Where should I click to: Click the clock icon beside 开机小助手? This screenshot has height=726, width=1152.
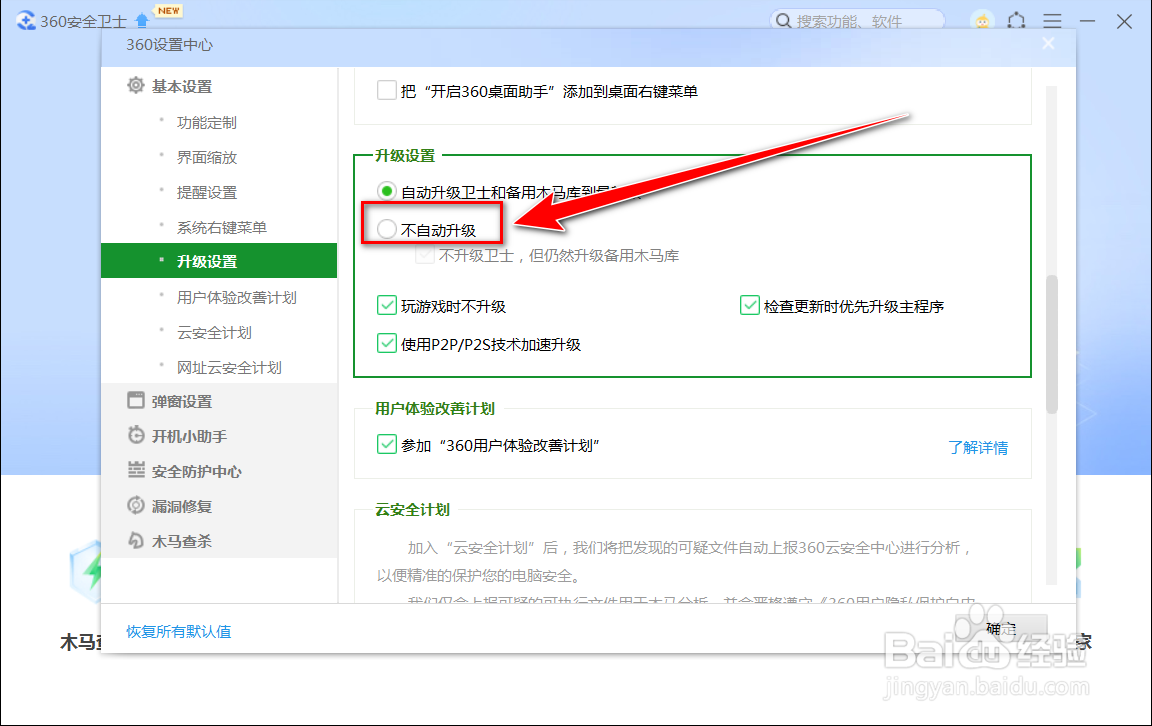[x=136, y=435]
